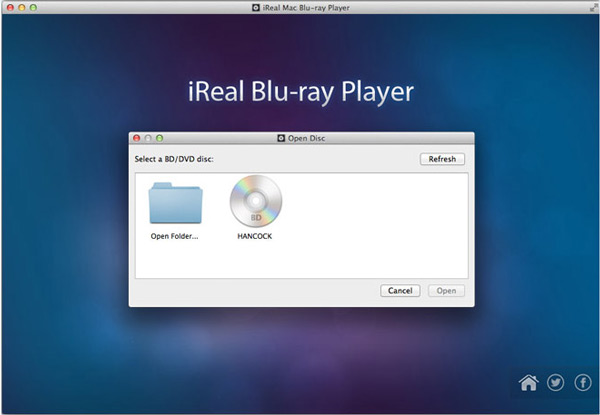
Task: Click the fullscreen arrows icon in main title bar
Action: click(x=593, y=8)
